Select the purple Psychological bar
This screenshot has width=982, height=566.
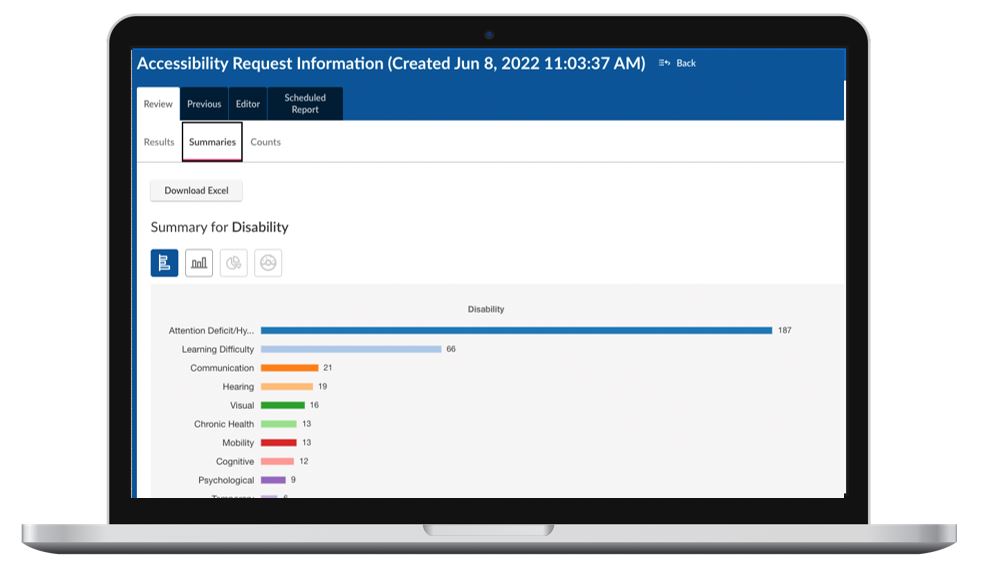[x=273, y=480]
